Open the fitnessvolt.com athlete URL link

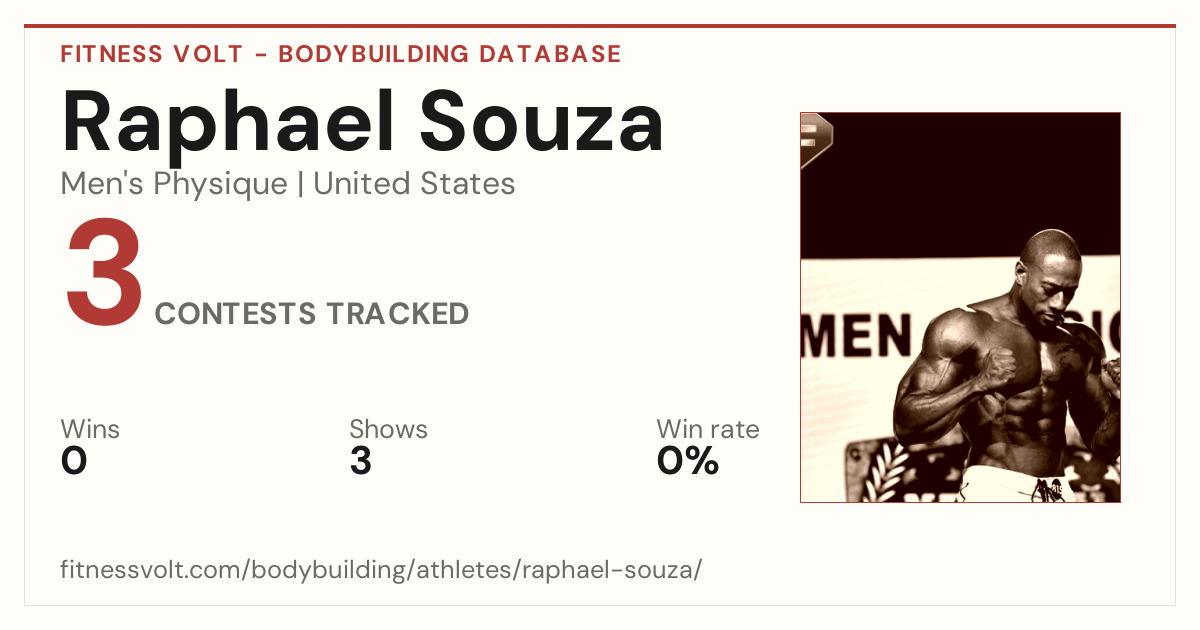click(x=381, y=571)
